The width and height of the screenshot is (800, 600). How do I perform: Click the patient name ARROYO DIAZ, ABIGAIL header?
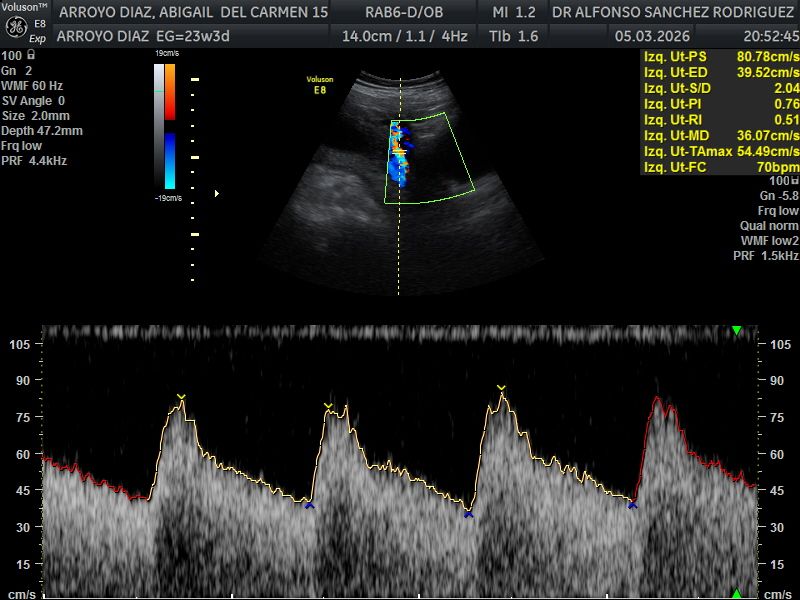[x=192, y=12]
